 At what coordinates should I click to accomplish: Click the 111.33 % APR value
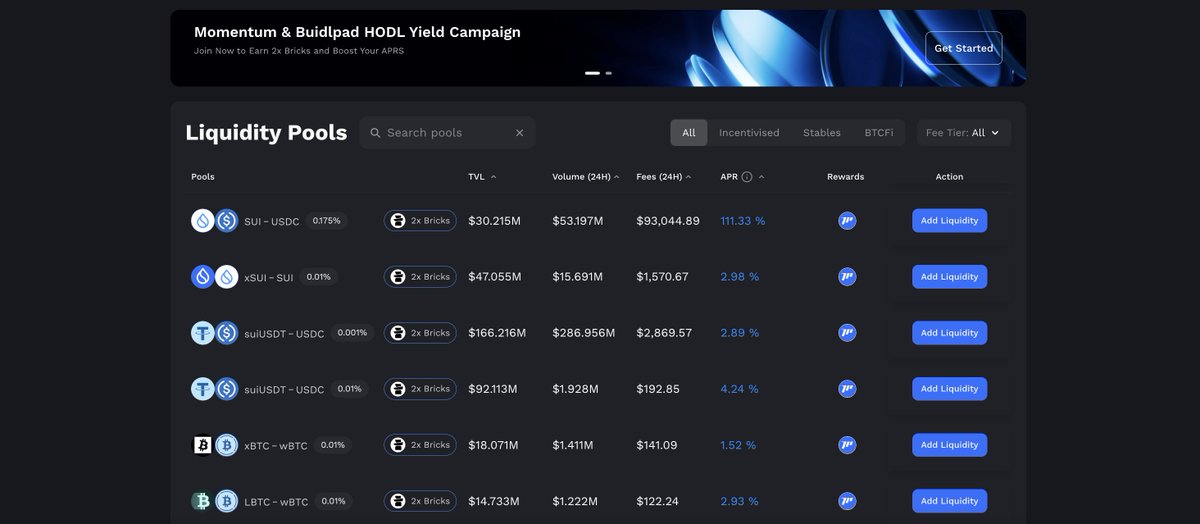[743, 221]
